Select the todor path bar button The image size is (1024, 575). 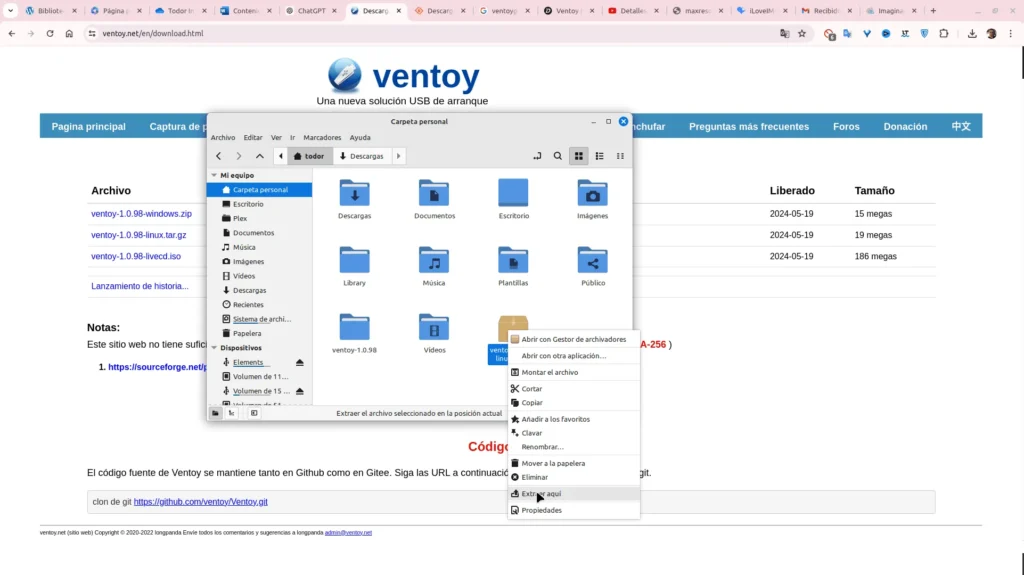click(309, 156)
